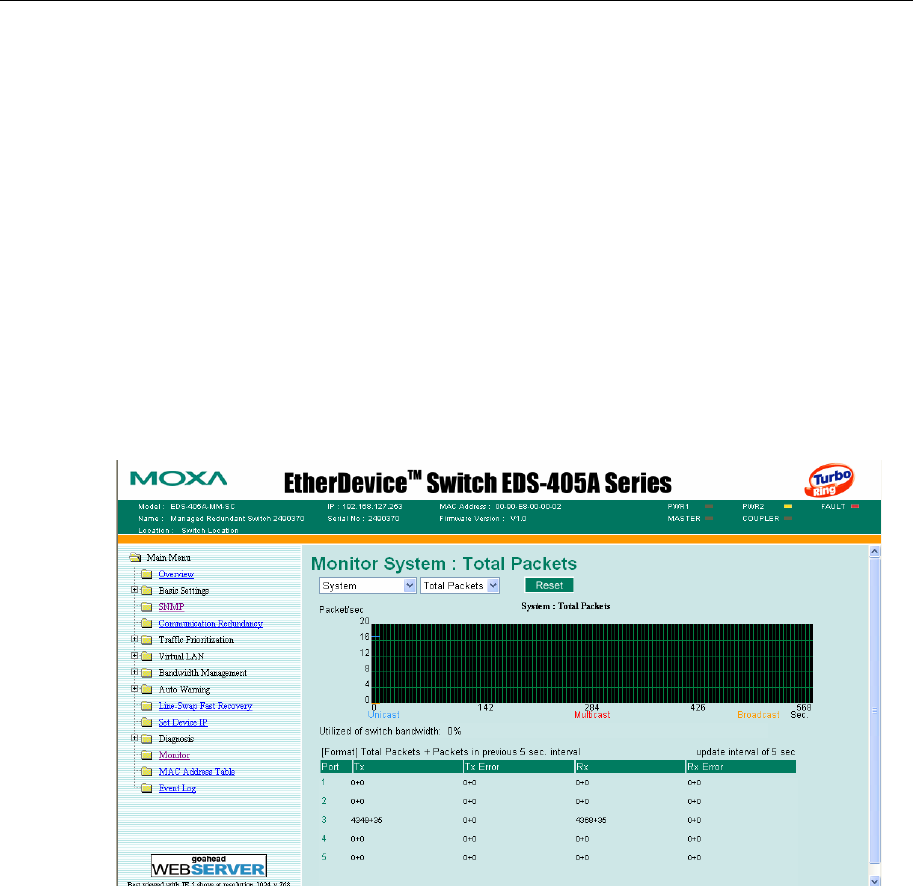Click the Auto Warning folder icon

point(147,690)
